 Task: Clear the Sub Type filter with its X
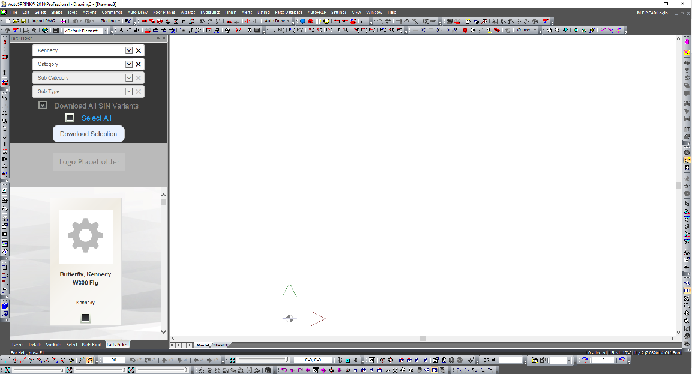point(138,91)
